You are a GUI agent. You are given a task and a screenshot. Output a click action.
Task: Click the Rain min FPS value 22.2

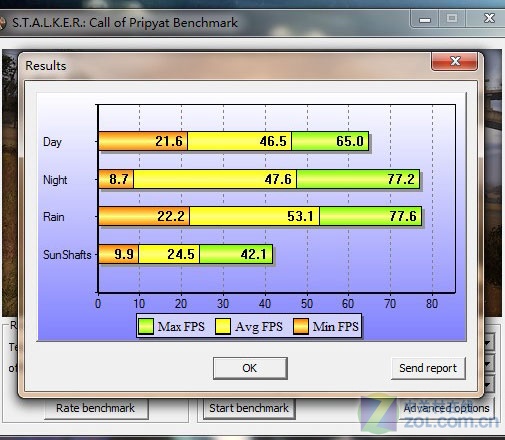tap(171, 216)
